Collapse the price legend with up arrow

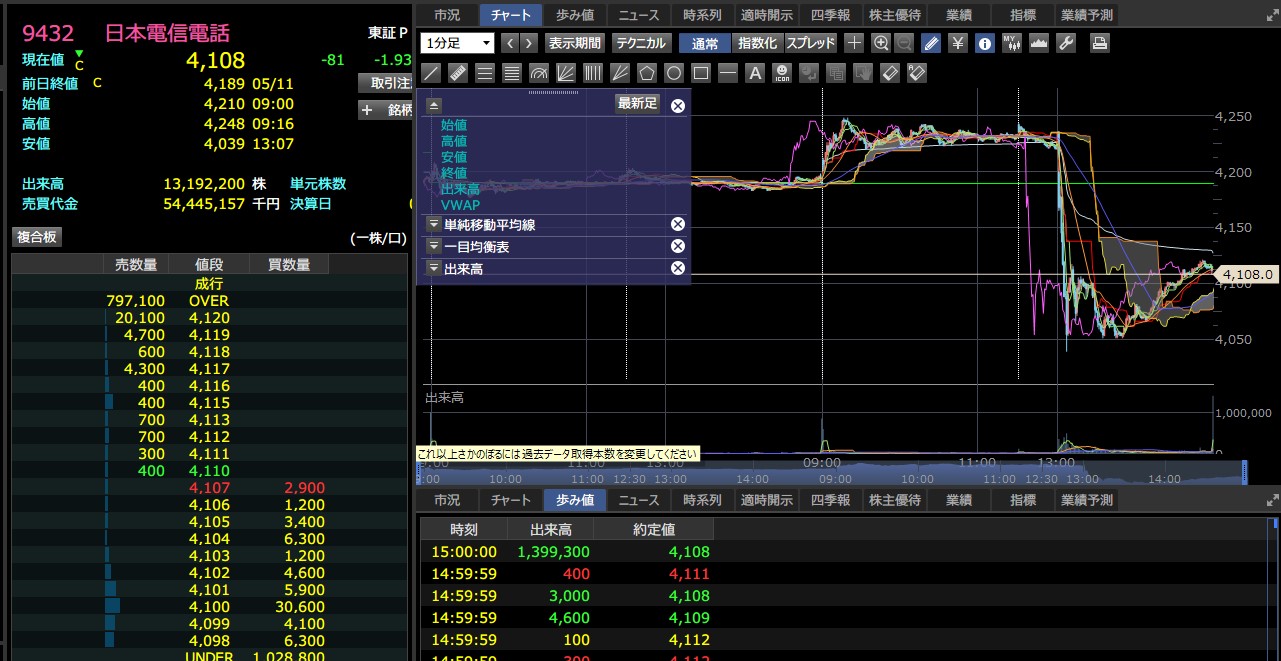434,105
